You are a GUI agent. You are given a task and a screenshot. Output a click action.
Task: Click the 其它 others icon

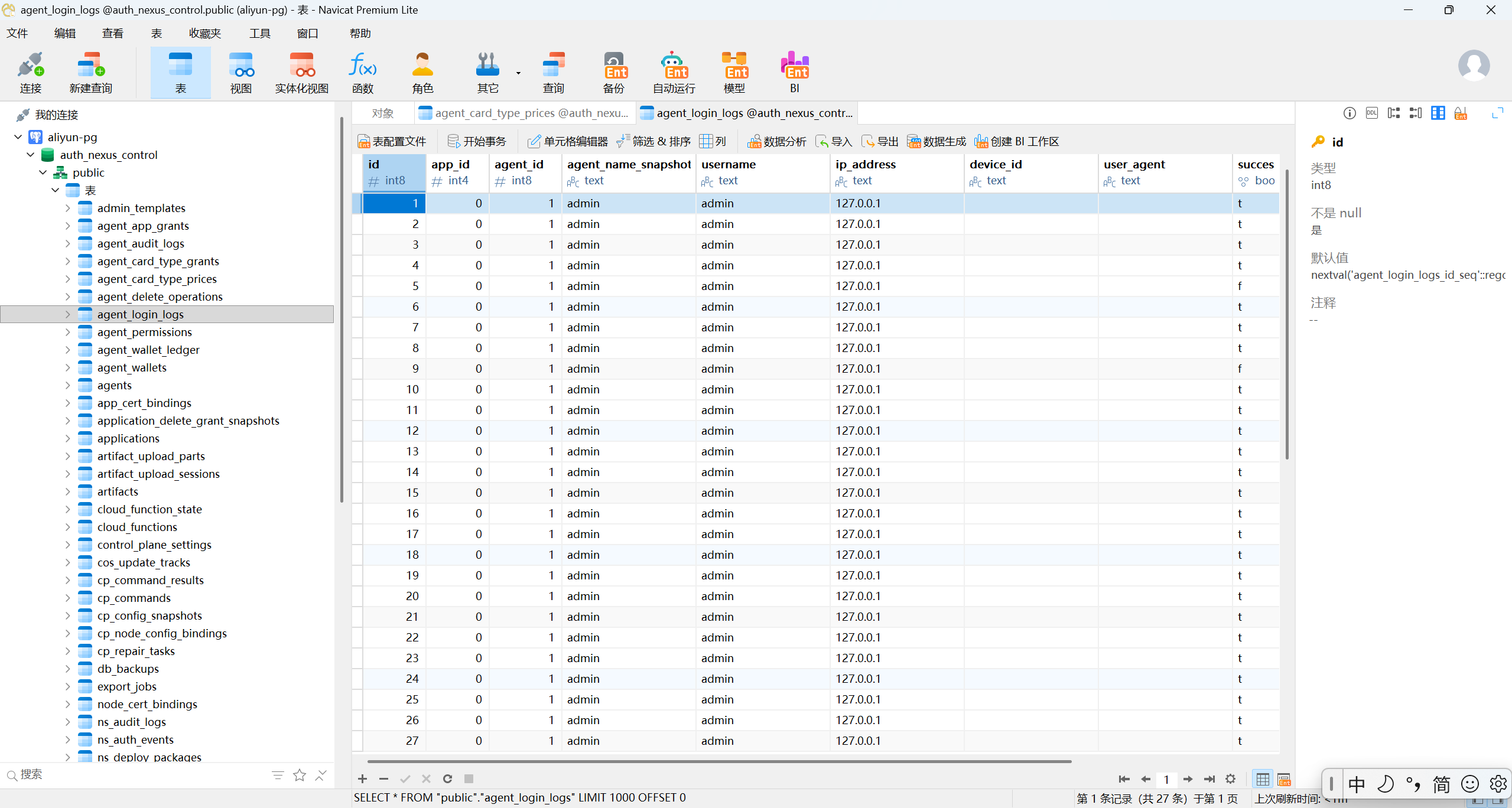coord(487,72)
